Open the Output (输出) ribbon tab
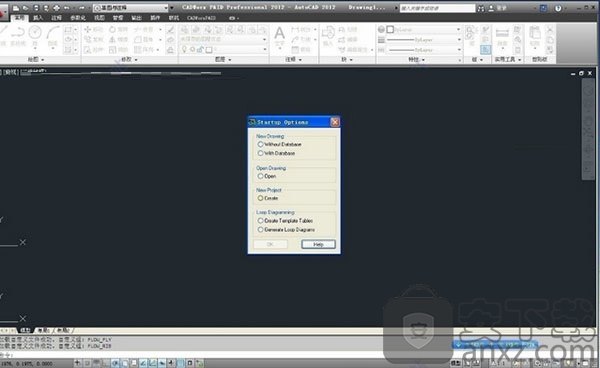600x368 pixels. pyautogui.click(x=137, y=18)
